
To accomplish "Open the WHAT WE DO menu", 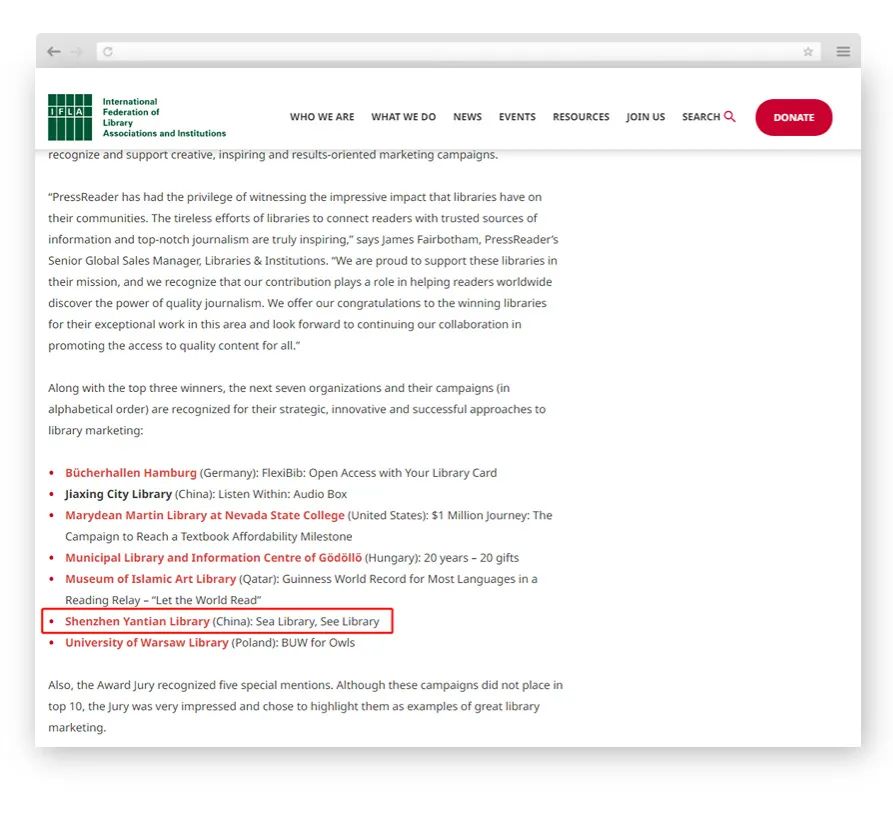I will point(403,117).
